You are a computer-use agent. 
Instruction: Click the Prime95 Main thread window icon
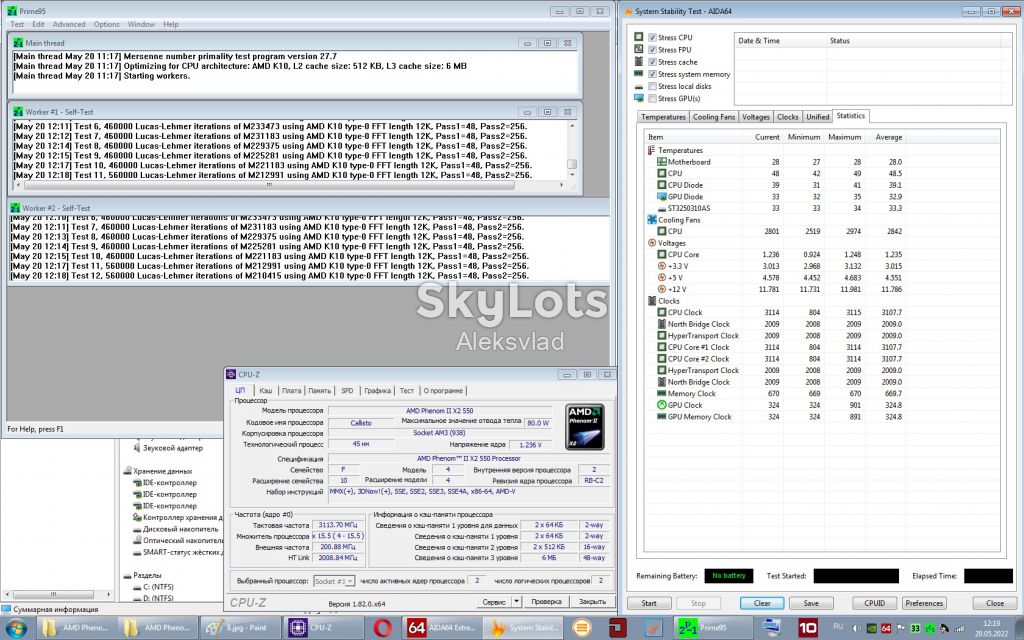pyautogui.click(x=18, y=43)
